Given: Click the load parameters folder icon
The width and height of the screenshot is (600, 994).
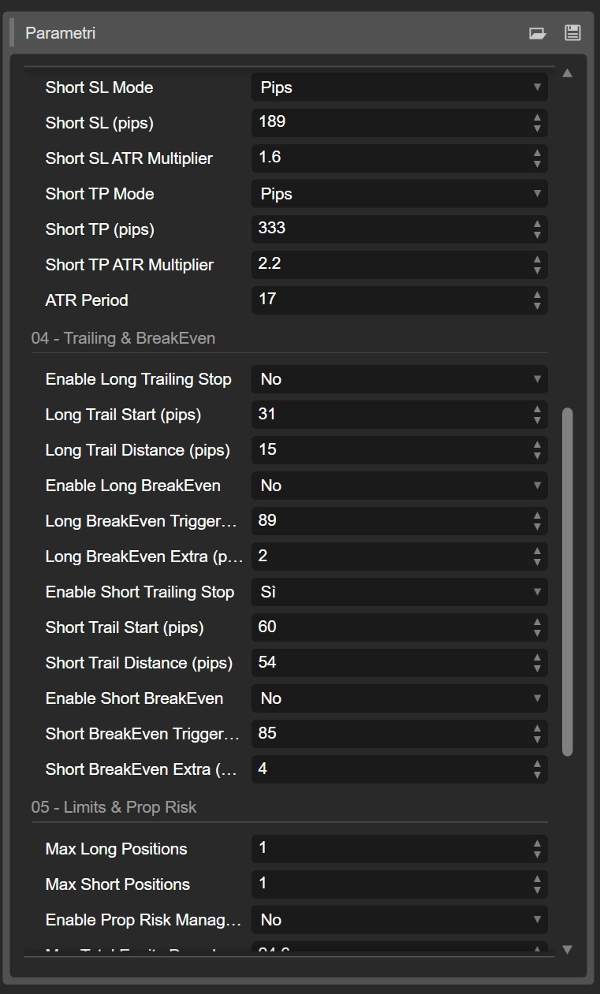Looking at the screenshot, I should point(538,33).
